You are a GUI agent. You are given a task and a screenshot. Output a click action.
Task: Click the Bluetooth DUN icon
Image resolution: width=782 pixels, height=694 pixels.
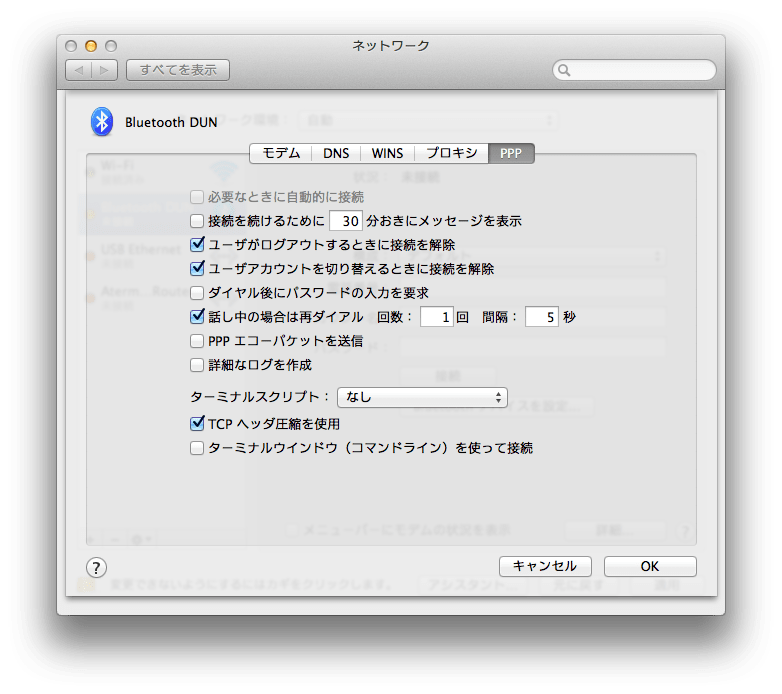point(101,122)
